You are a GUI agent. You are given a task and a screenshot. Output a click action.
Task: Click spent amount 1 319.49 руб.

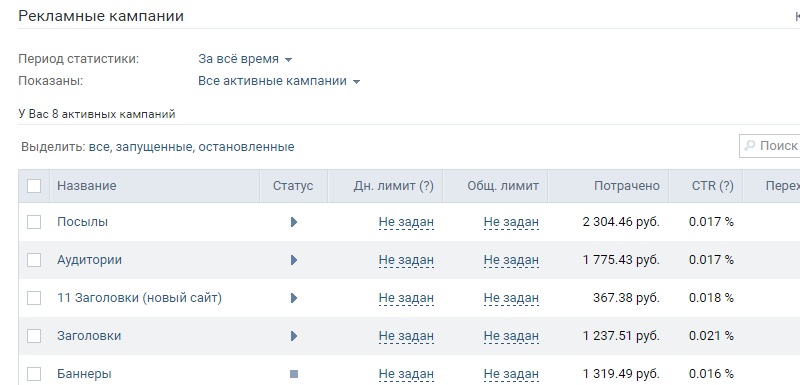point(621,374)
